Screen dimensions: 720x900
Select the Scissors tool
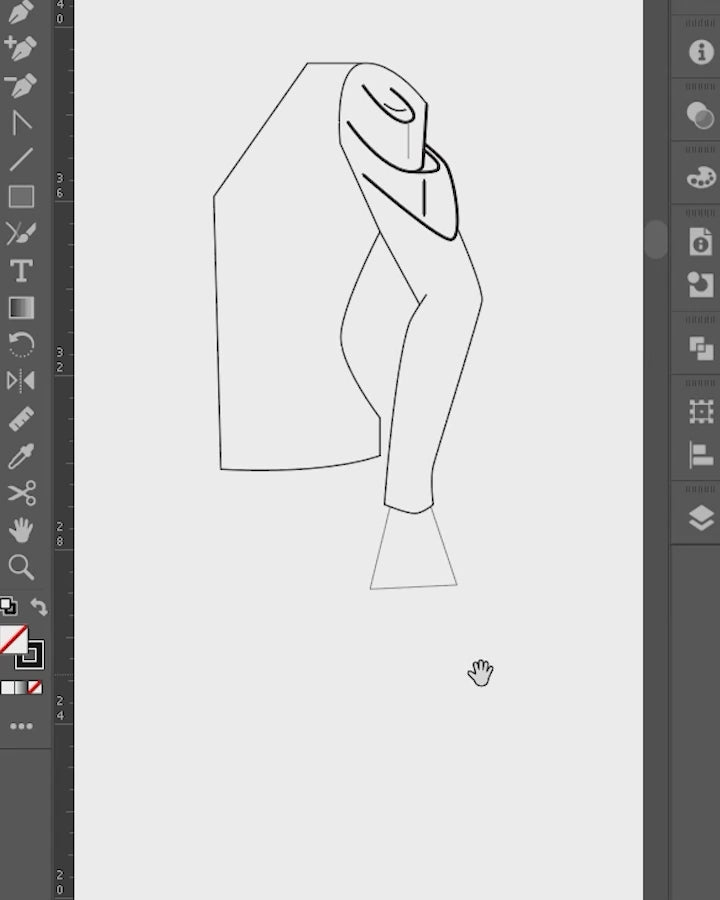click(21, 493)
